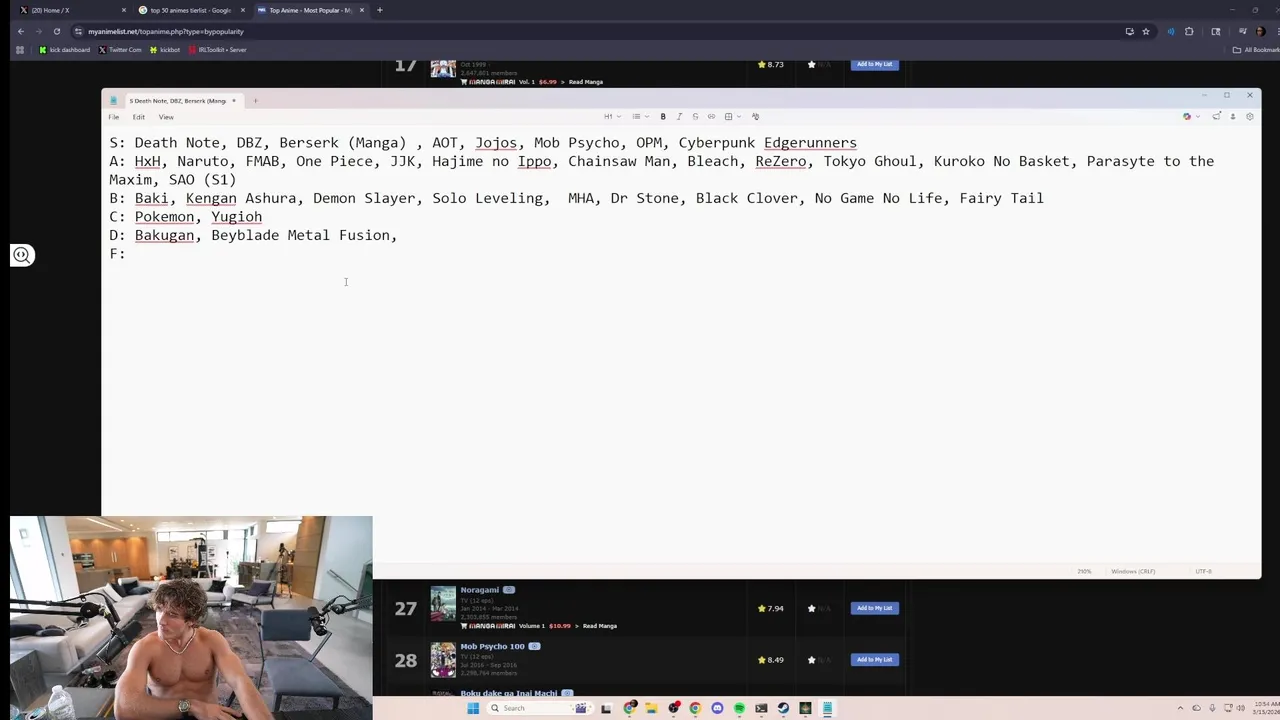Insert a link using Notepad toolbar
1280x720 pixels.
711,117
